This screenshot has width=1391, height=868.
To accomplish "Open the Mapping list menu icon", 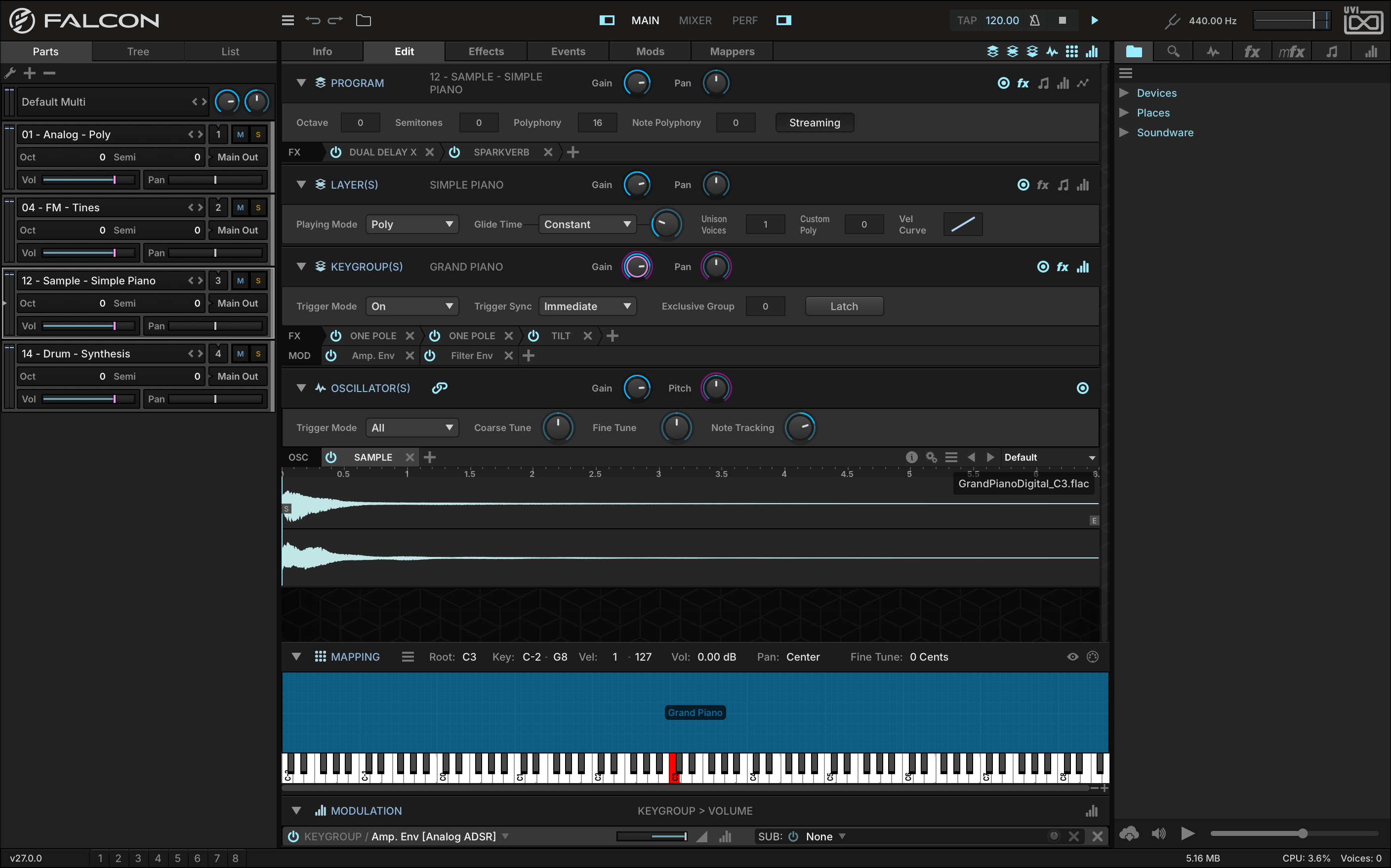I will 408,657.
